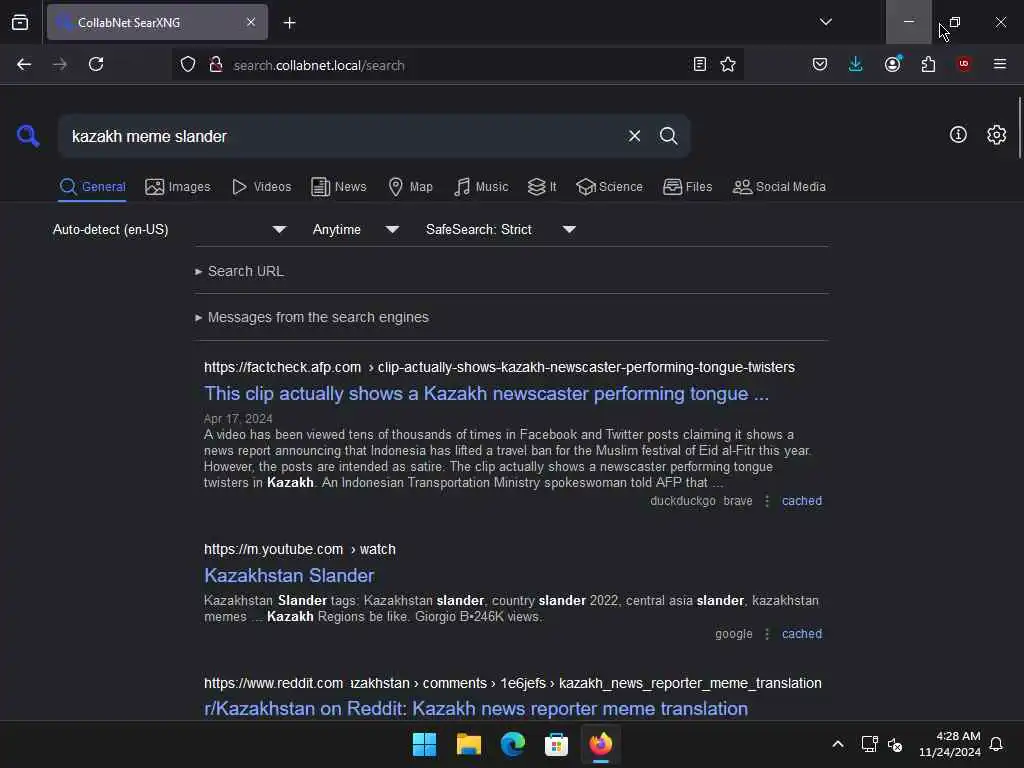List all tabs dropdown chevron
This screenshot has height=768, width=1024.
[825, 22]
